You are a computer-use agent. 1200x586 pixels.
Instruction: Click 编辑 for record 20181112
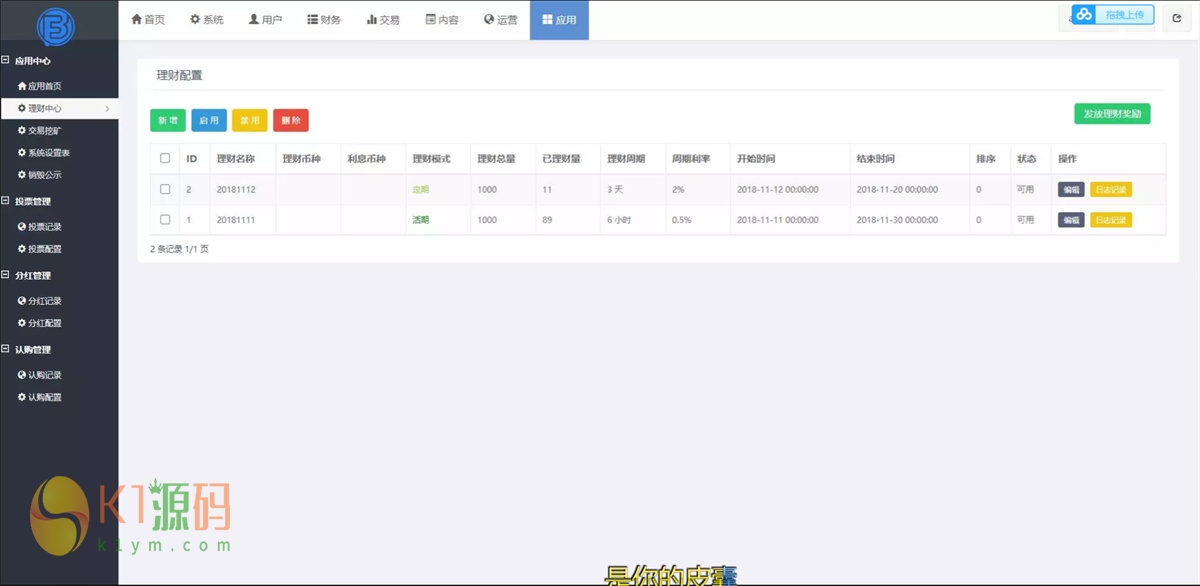coord(1071,189)
